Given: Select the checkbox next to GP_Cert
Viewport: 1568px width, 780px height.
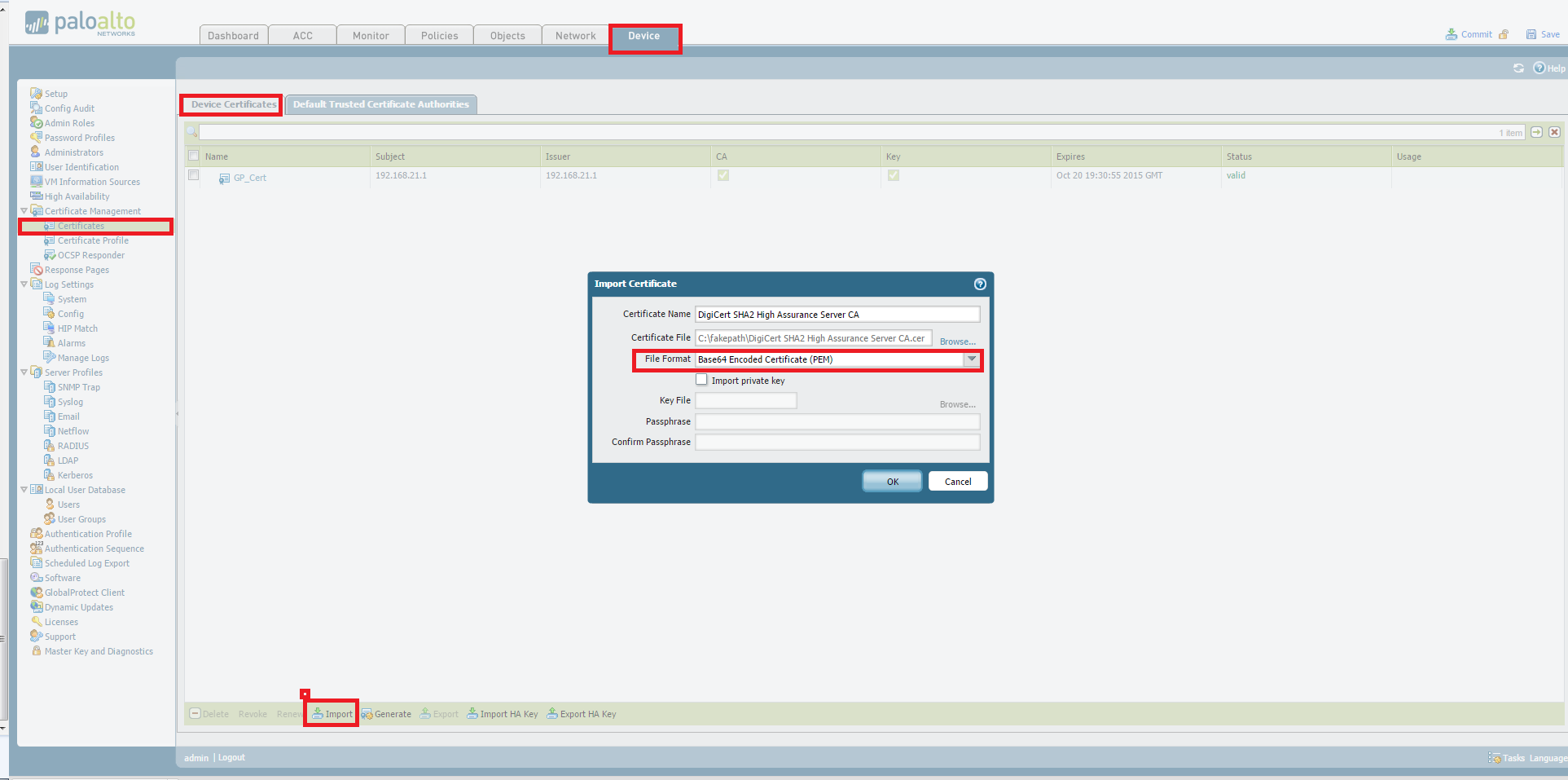Looking at the screenshot, I should 193,175.
